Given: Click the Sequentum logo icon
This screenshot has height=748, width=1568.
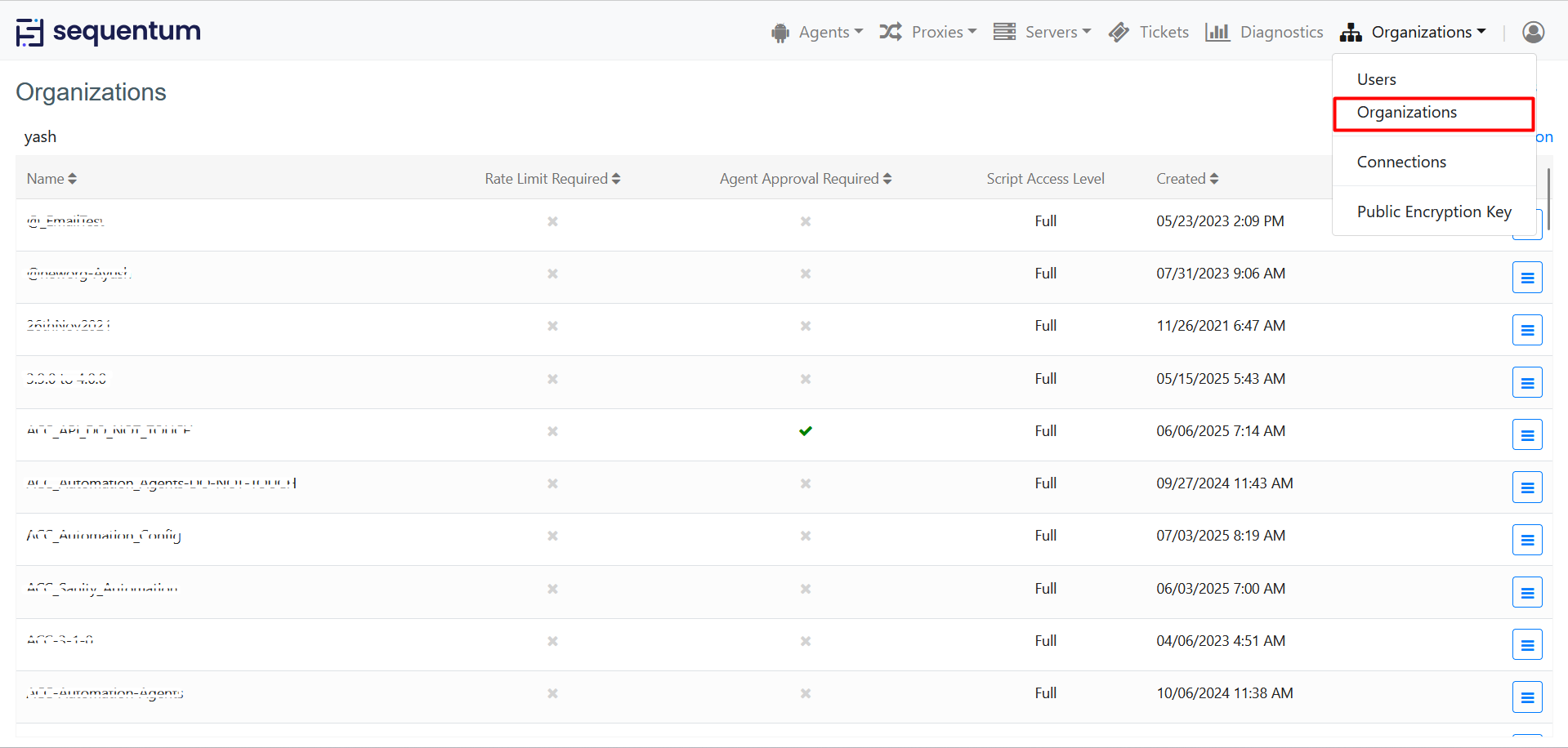Looking at the screenshot, I should pyautogui.click(x=30, y=32).
